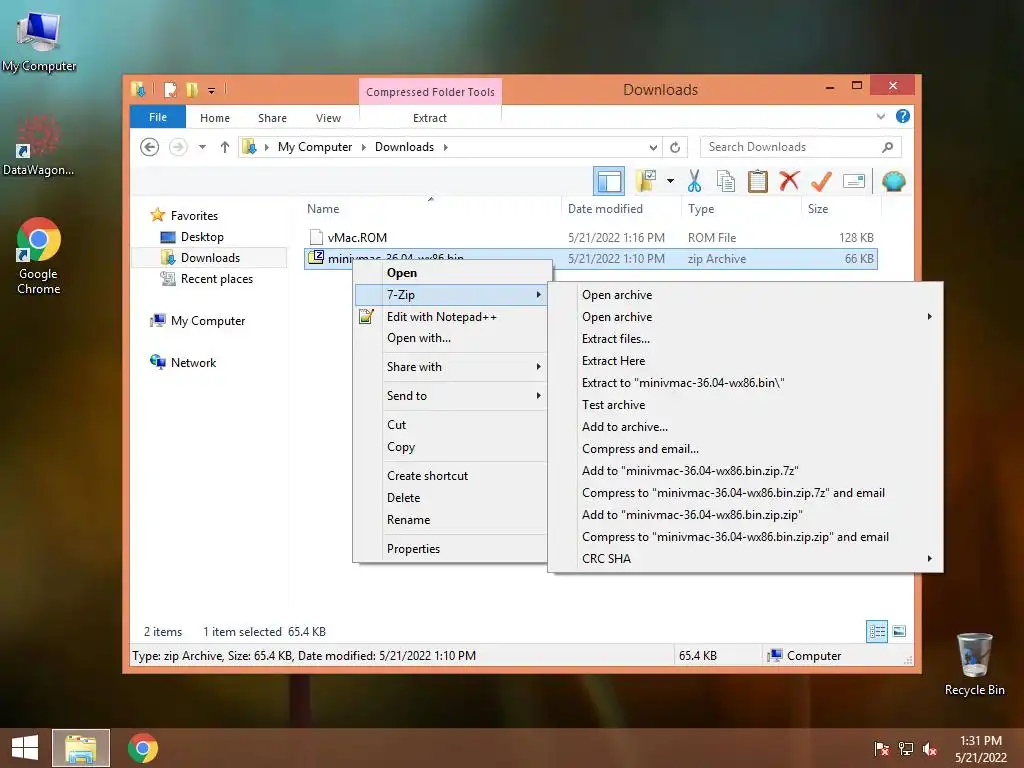The image size is (1024, 768).
Task: Switch to the View ribbon tab
Action: [328, 118]
